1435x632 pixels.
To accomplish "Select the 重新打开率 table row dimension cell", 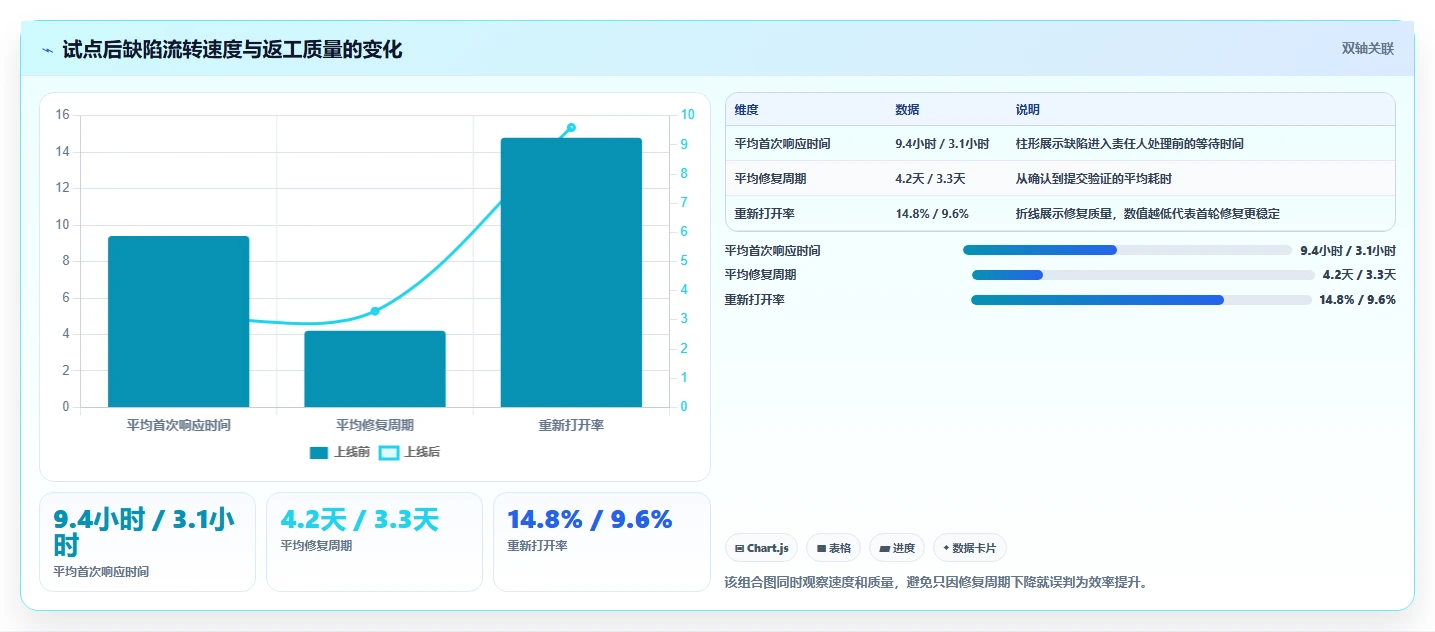I will (x=764, y=214).
